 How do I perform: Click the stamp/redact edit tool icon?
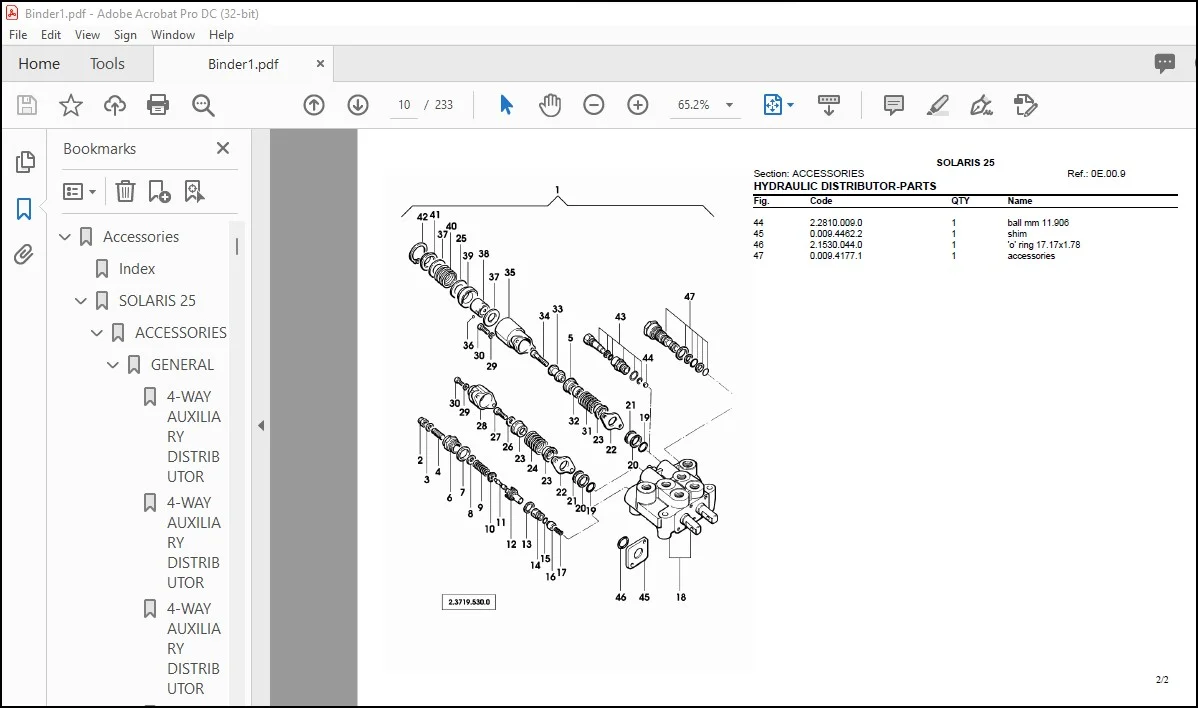pos(1025,105)
